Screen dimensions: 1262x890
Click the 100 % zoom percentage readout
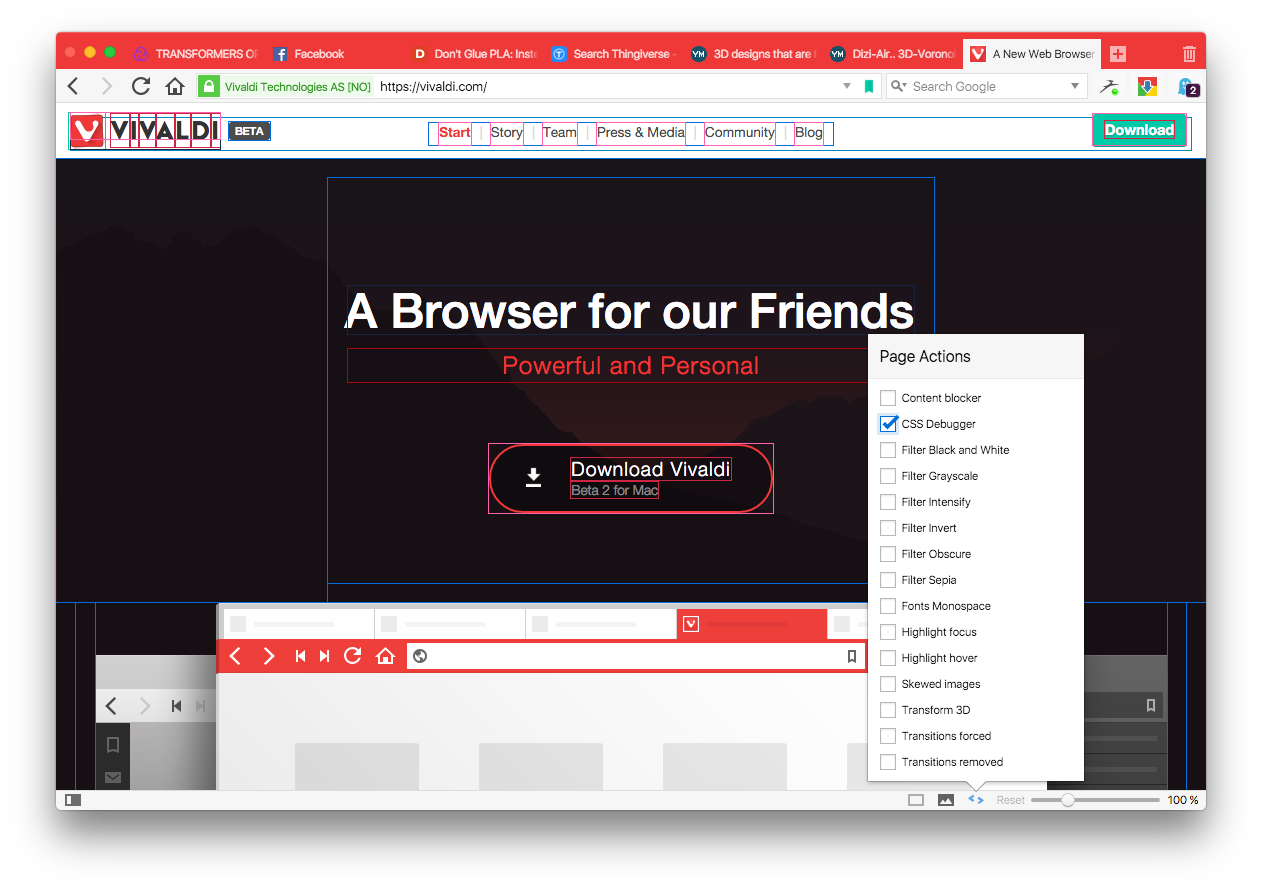(x=1183, y=800)
